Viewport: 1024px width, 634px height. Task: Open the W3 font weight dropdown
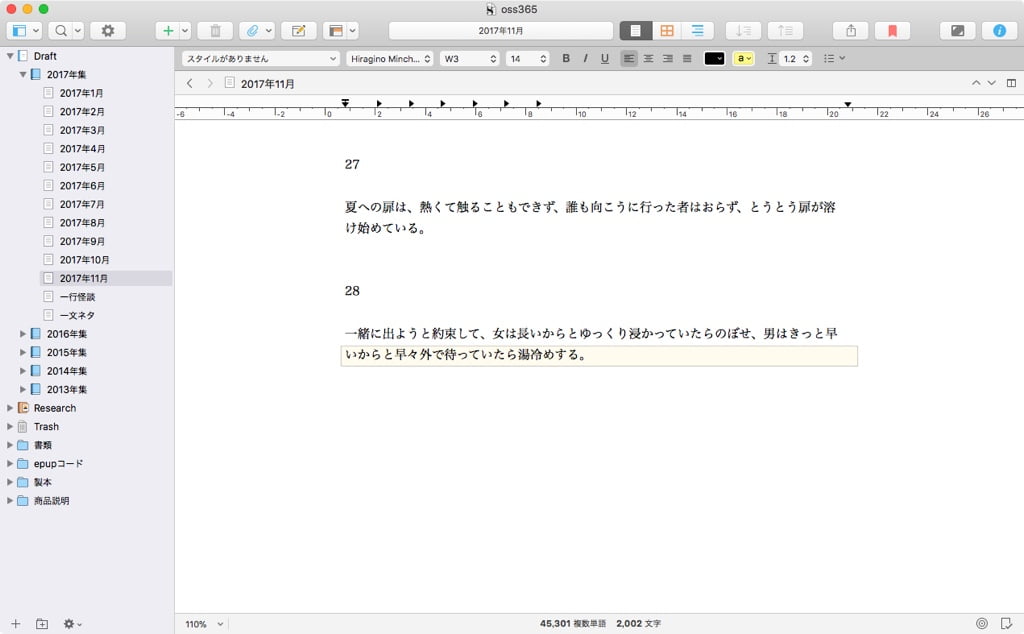(470, 59)
